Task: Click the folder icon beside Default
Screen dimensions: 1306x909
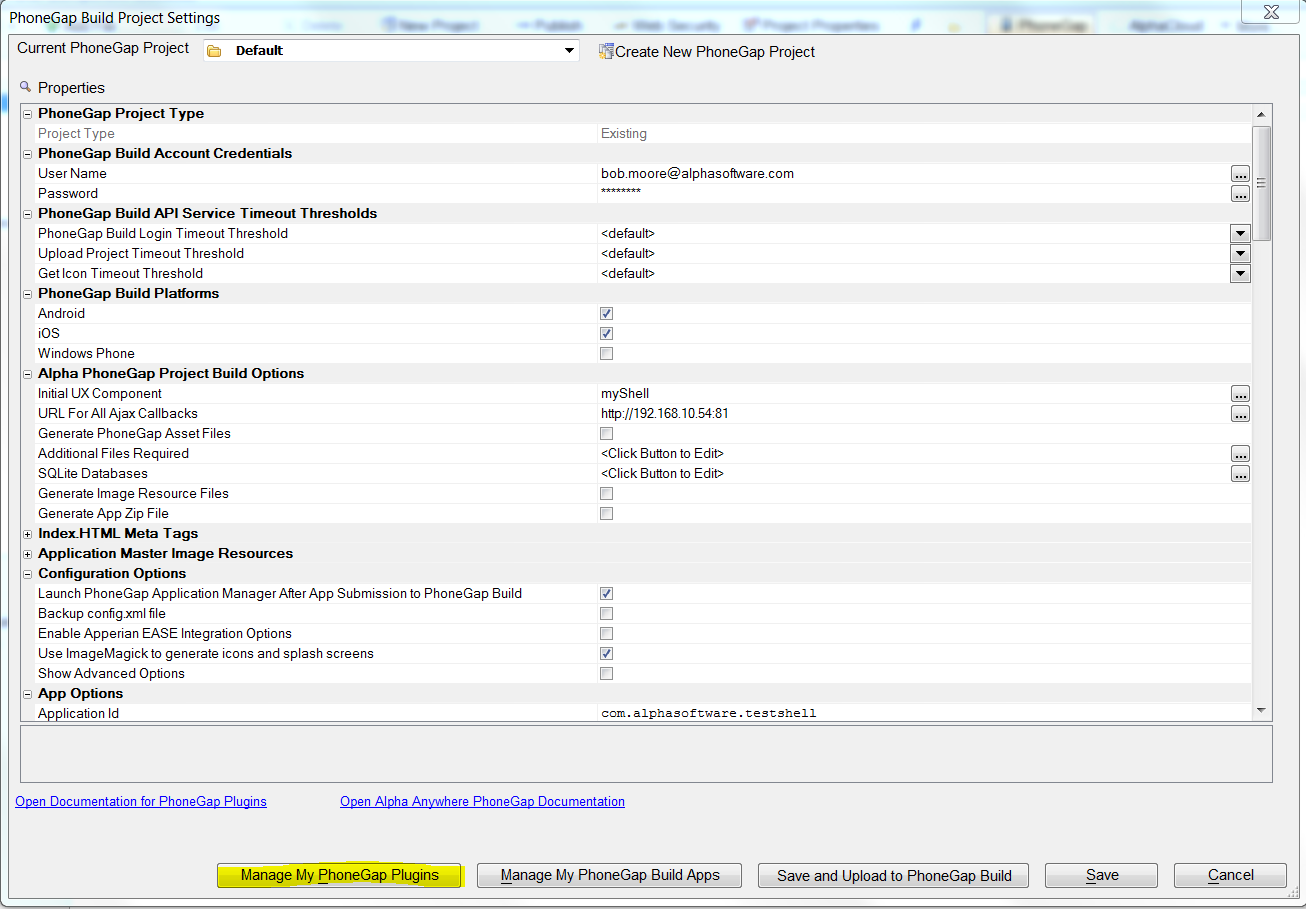Action: click(214, 51)
